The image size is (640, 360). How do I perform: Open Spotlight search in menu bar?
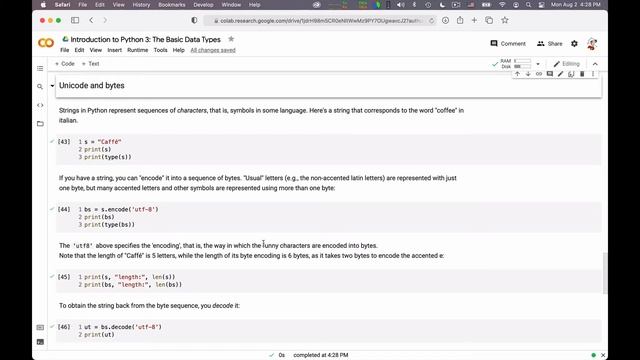[x=529, y=5]
